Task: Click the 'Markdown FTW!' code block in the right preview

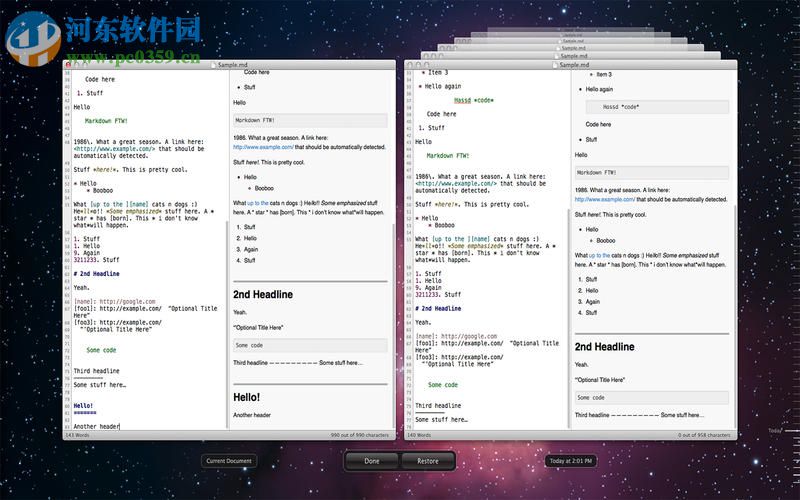Action: tap(652, 172)
